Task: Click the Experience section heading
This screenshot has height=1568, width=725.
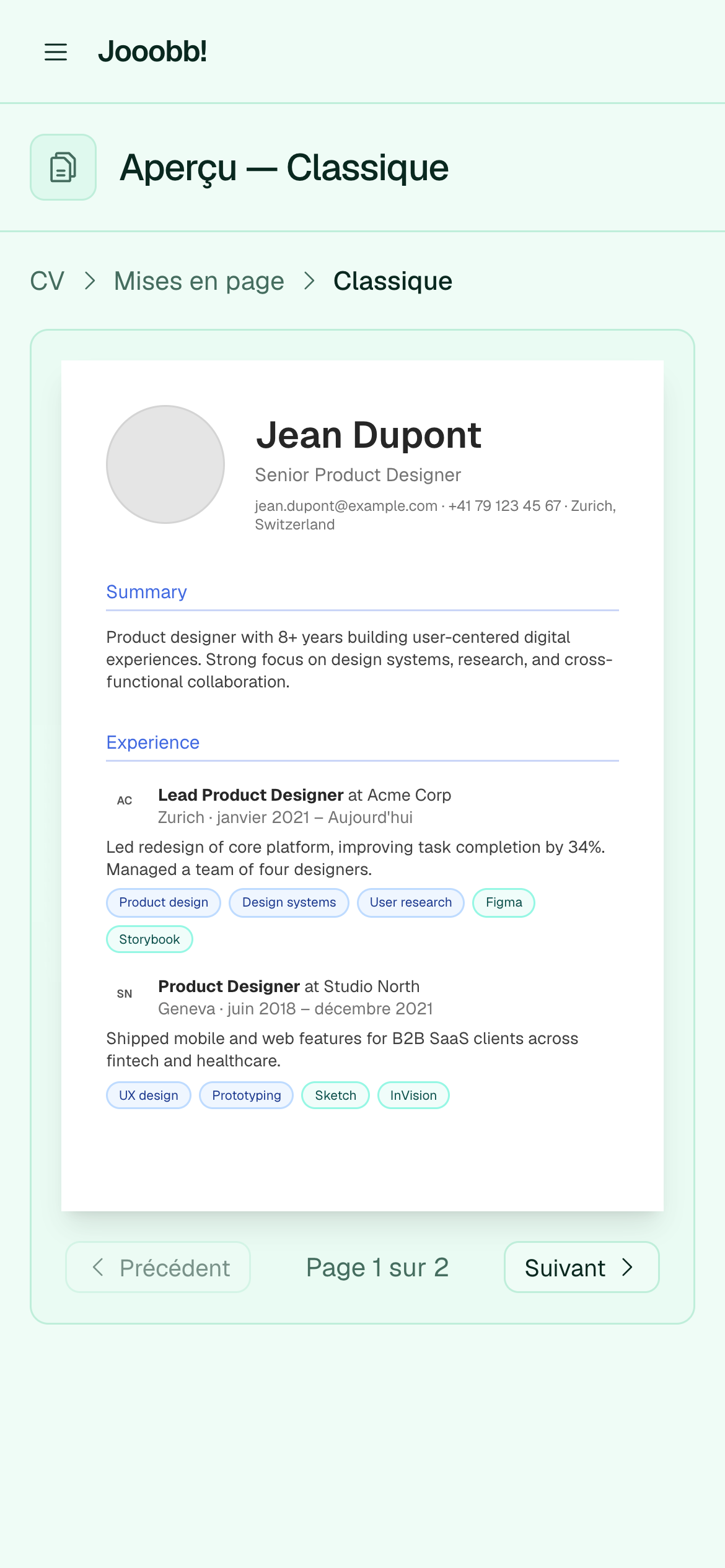Action: click(x=153, y=743)
